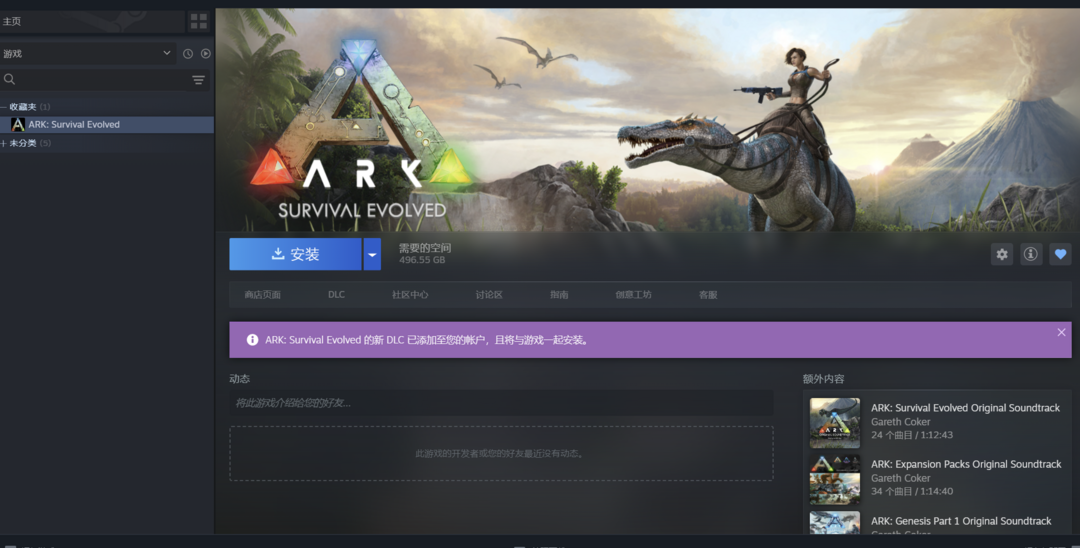Collapse the 收藏夹 section
1080x548 pixels.
coord(3,107)
